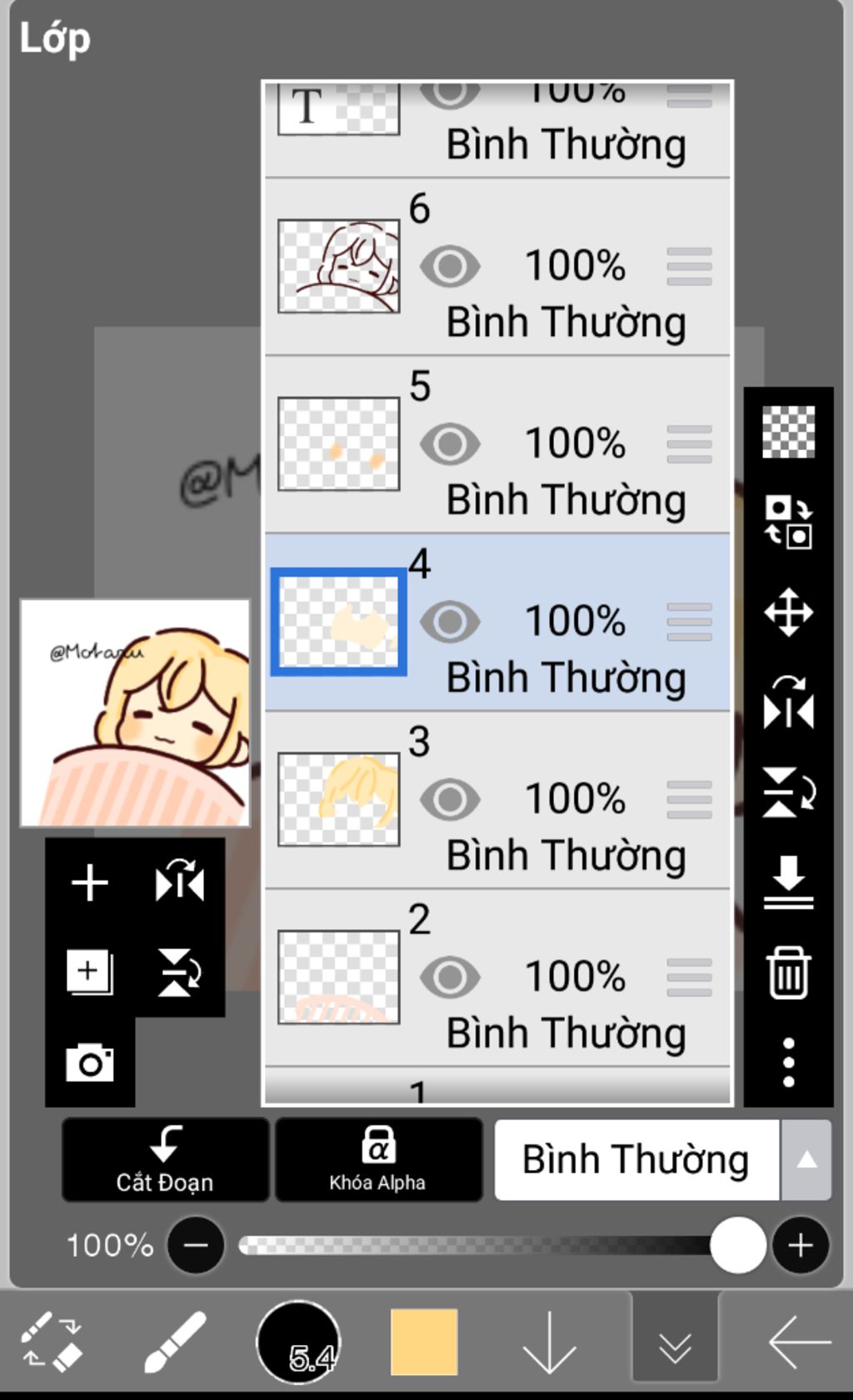Open the three-dots more options menu
853x1400 pixels.
click(x=788, y=1062)
